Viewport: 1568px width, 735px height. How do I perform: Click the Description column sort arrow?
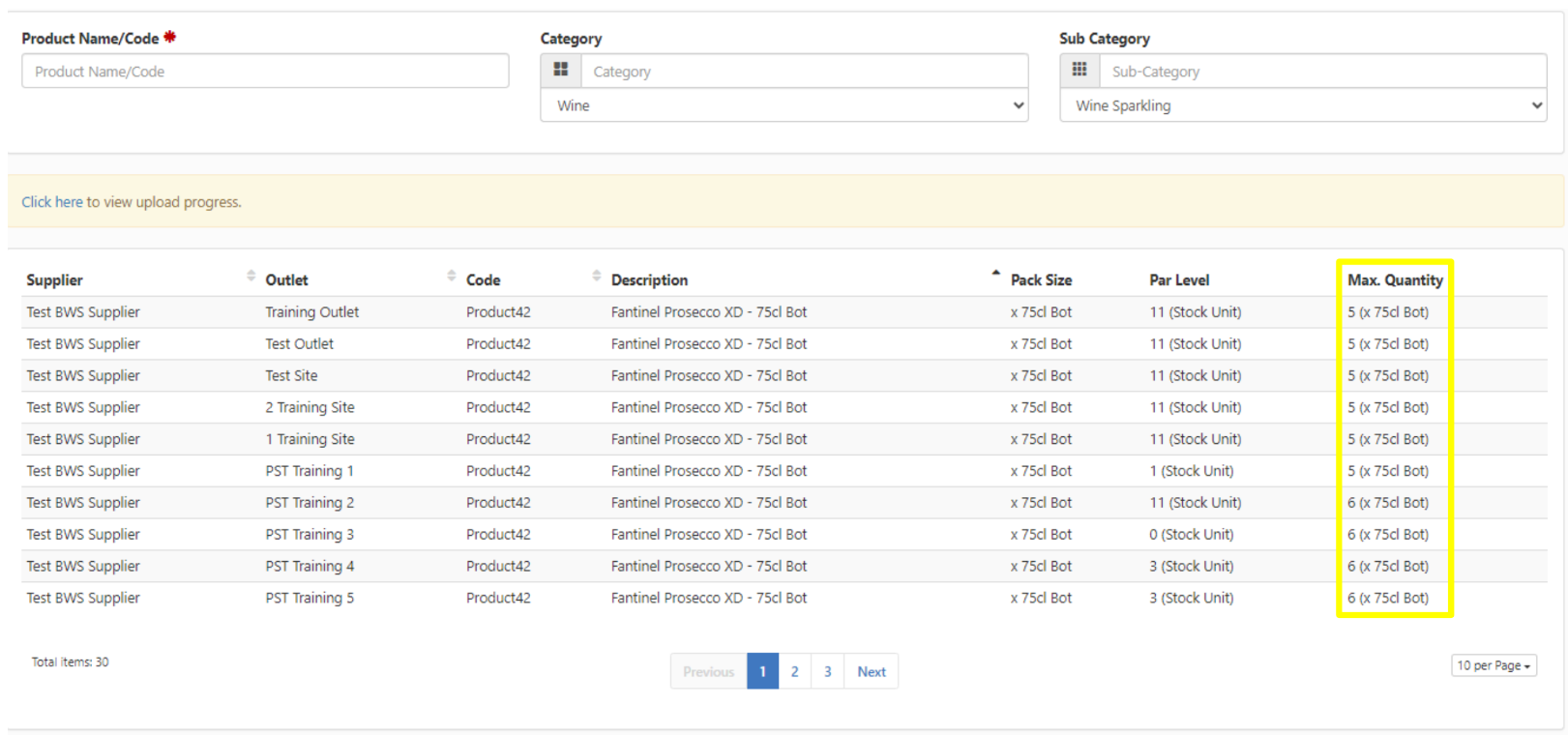tap(995, 275)
